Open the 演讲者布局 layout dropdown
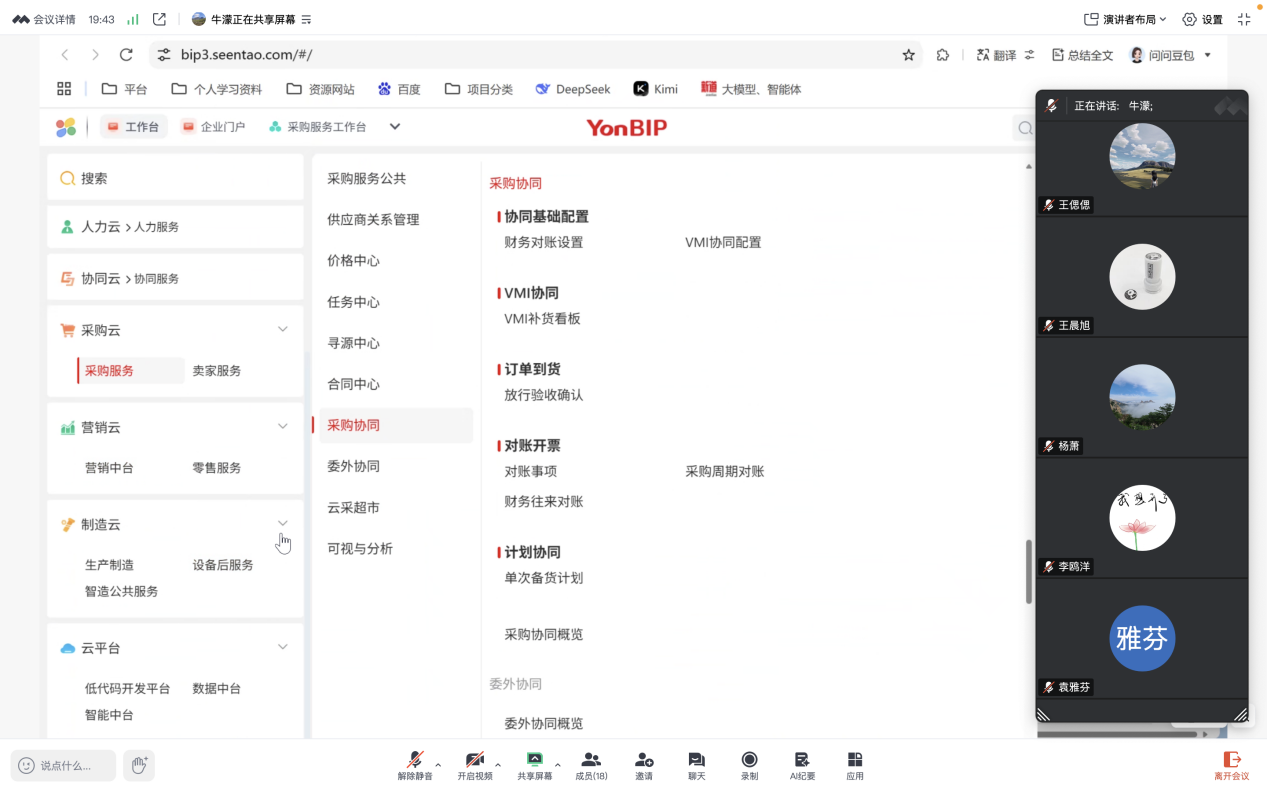Image resolution: width=1267 pixels, height=792 pixels. pyautogui.click(x=1127, y=18)
